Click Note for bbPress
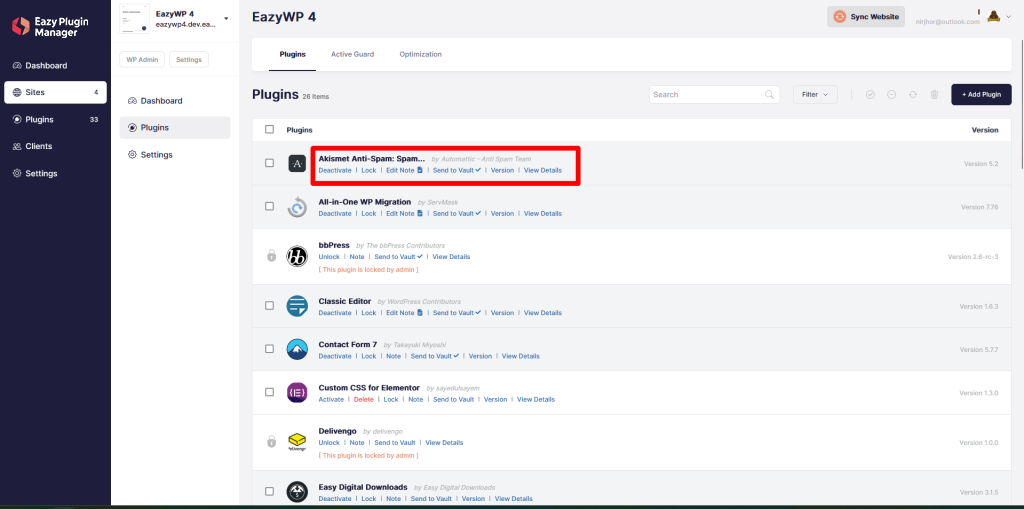The width and height of the screenshot is (1024, 509). [357, 257]
